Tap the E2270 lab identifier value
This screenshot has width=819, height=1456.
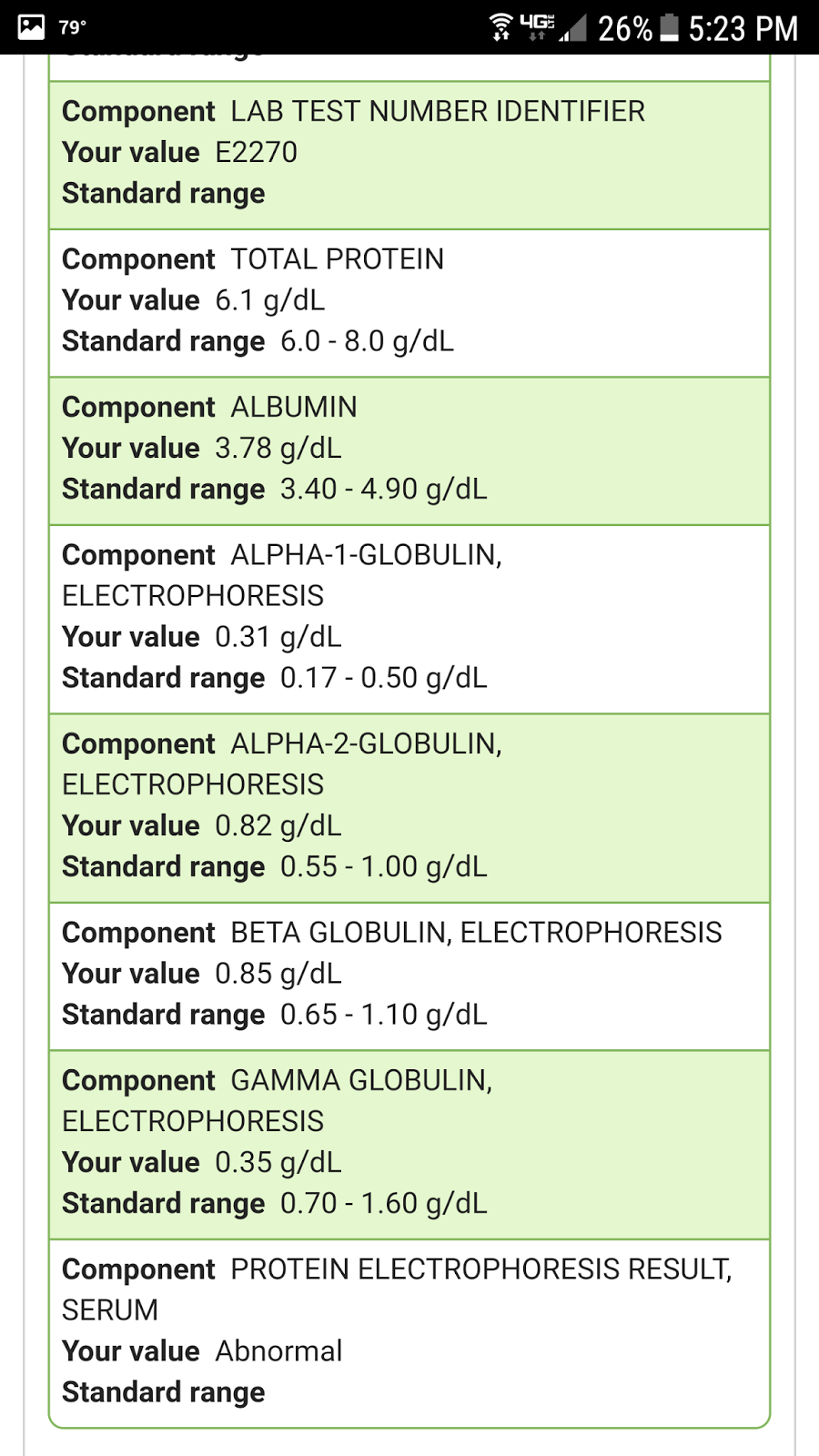(x=257, y=152)
